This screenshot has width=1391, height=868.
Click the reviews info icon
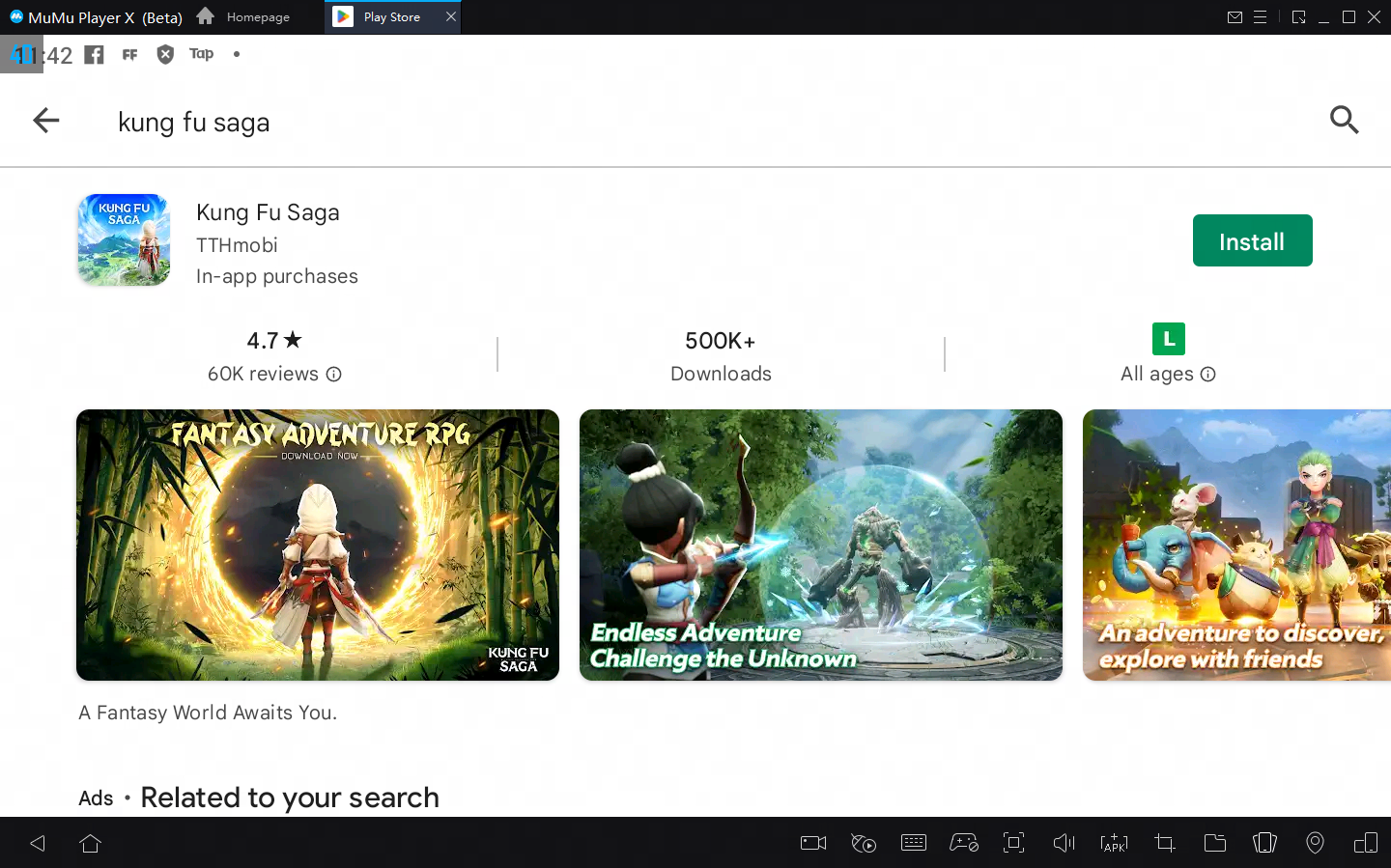[x=333, y=375]
